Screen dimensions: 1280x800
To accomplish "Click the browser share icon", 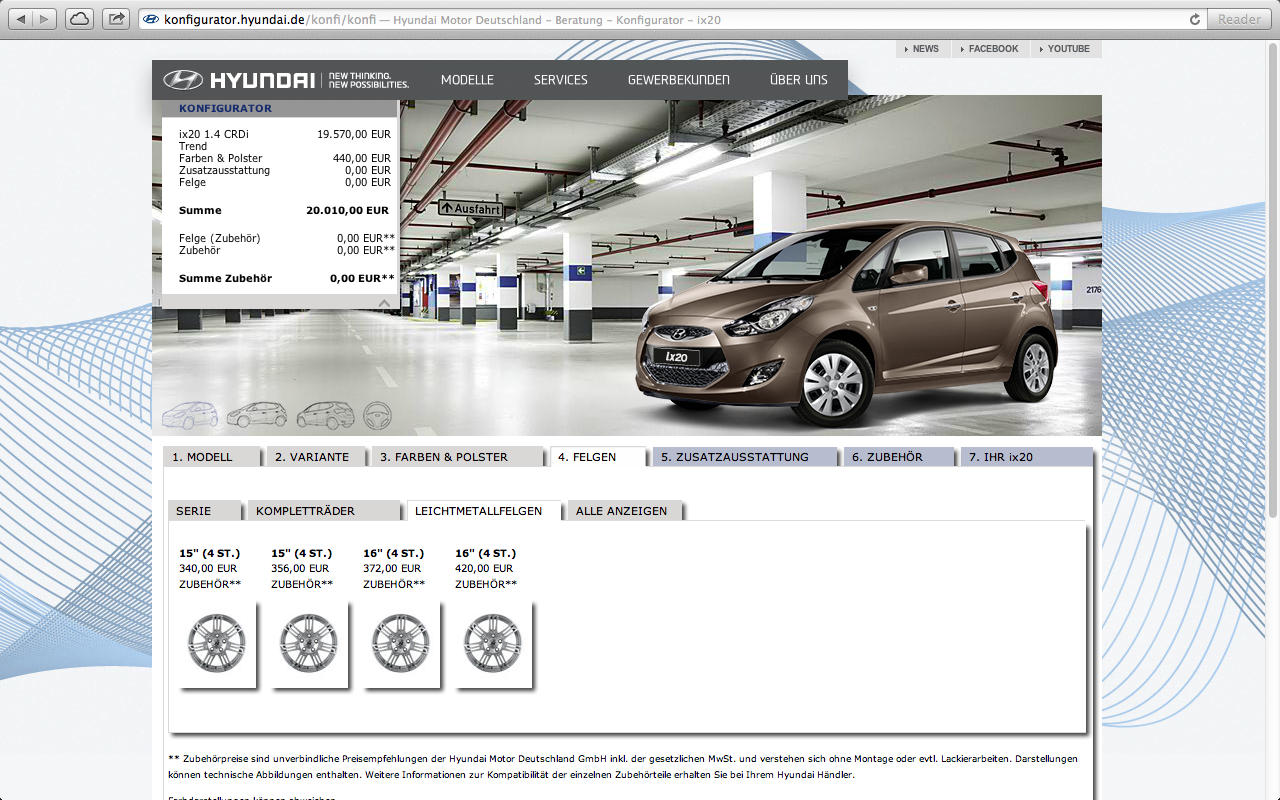I will [116, 19].
